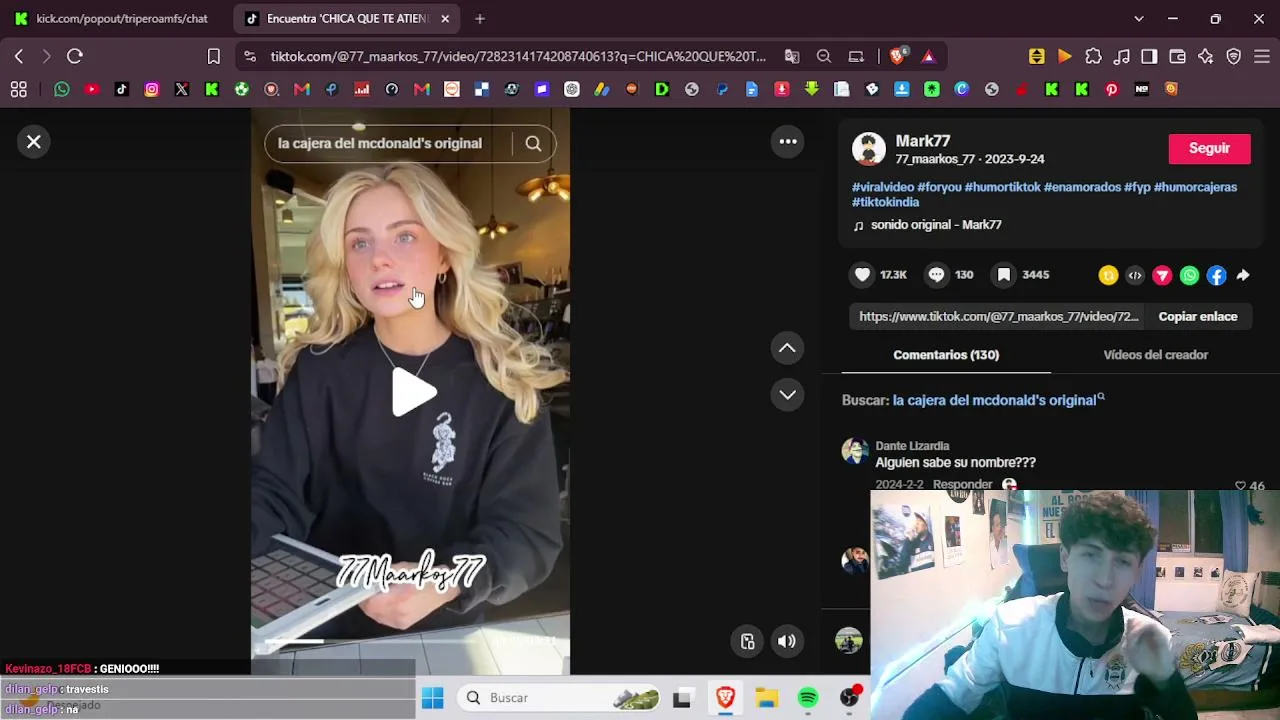Open Spotify from the taskbar
This screenshot has width=1280, height=720.
(x=808, y=698)
